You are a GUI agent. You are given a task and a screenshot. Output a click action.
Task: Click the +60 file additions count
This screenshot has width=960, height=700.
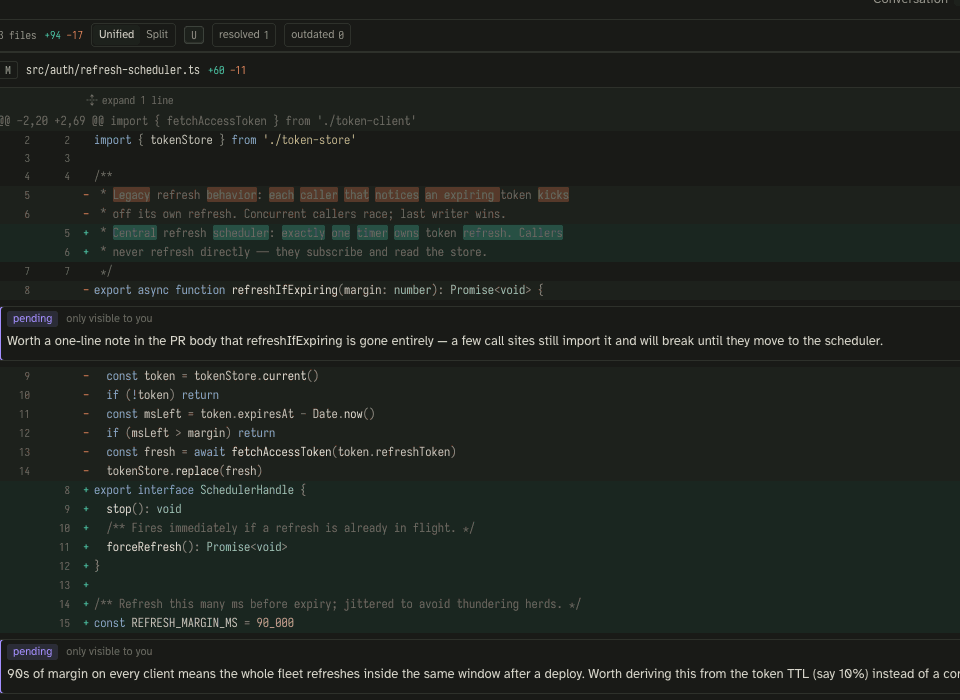216,70
